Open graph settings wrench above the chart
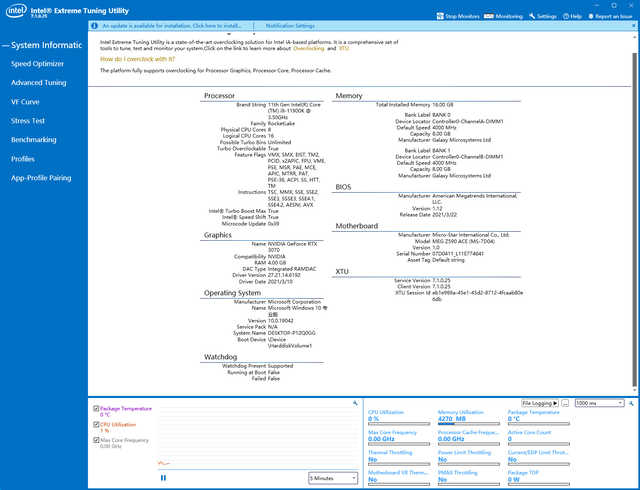The image size is (640, 490). pyautogui.click(x=355, y=403)
